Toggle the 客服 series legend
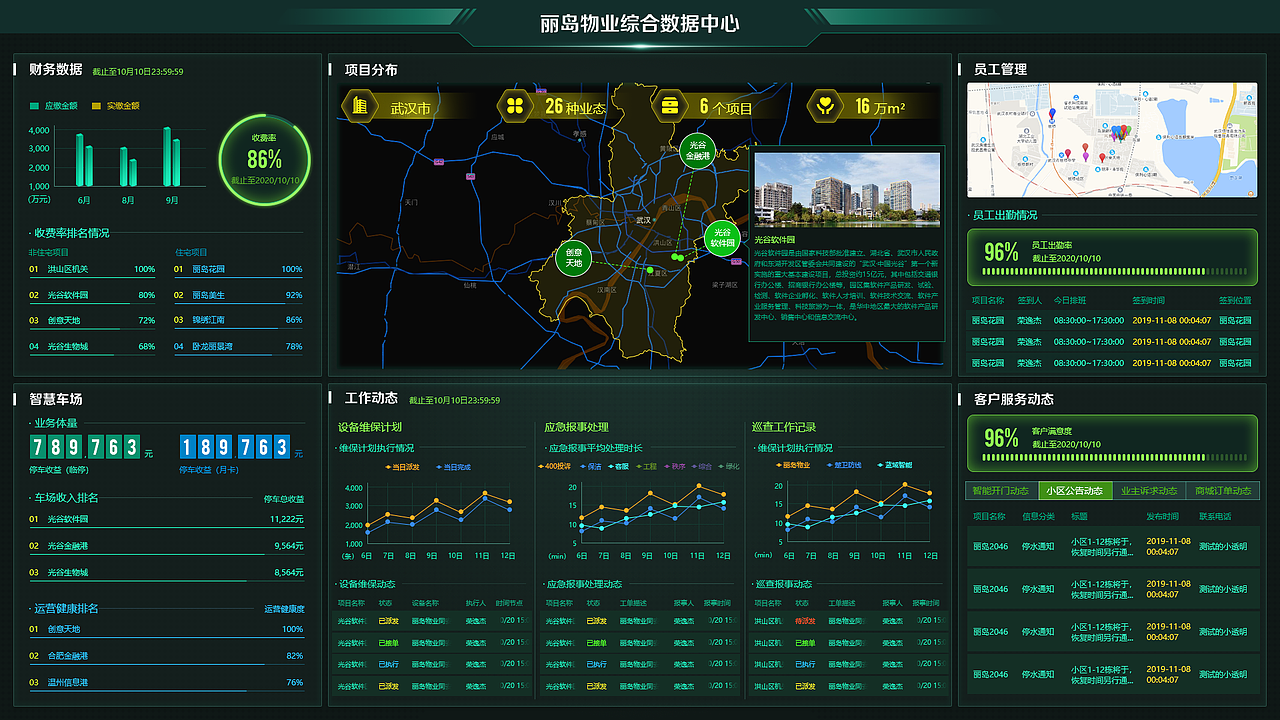This screenshot has width=1280, height=720. click(x=618, y=466)
